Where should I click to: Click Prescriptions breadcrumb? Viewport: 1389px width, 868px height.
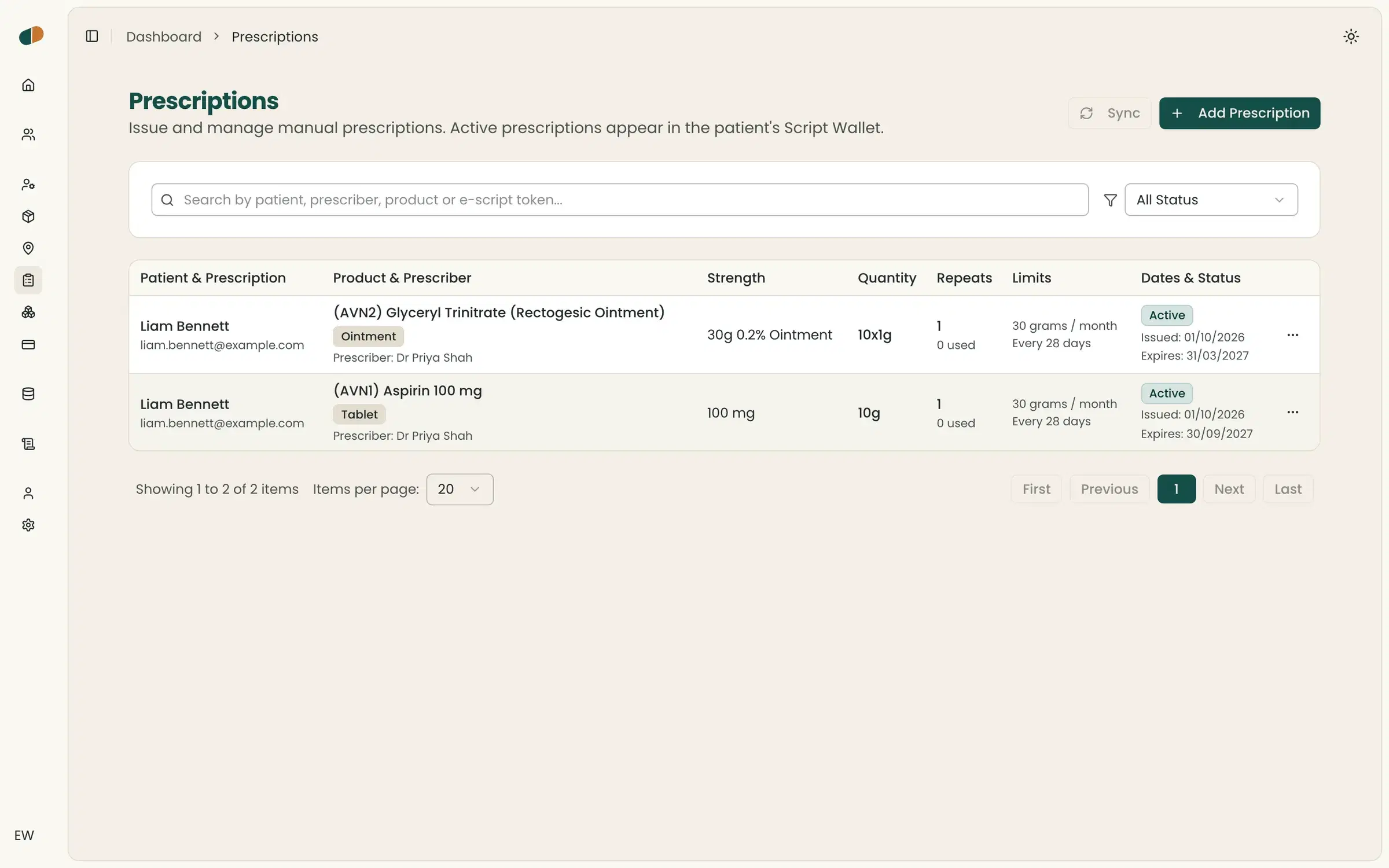pyautogui.click(x=275, y=36)
